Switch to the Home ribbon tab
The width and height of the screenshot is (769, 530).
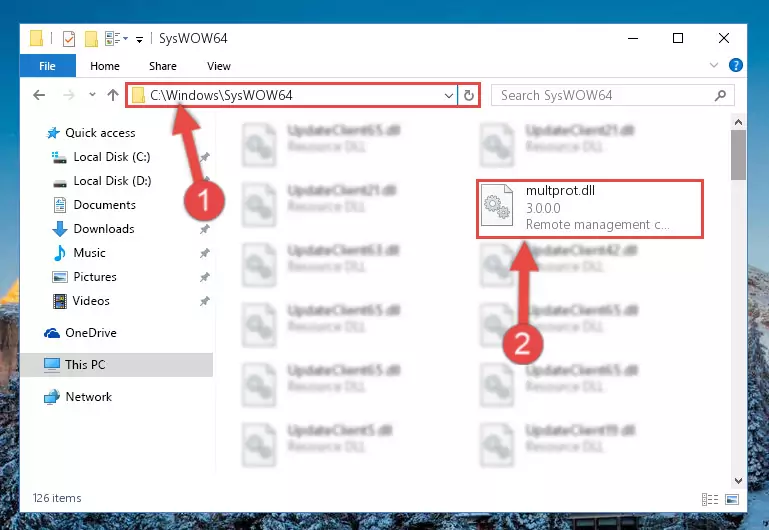[104, 66]
